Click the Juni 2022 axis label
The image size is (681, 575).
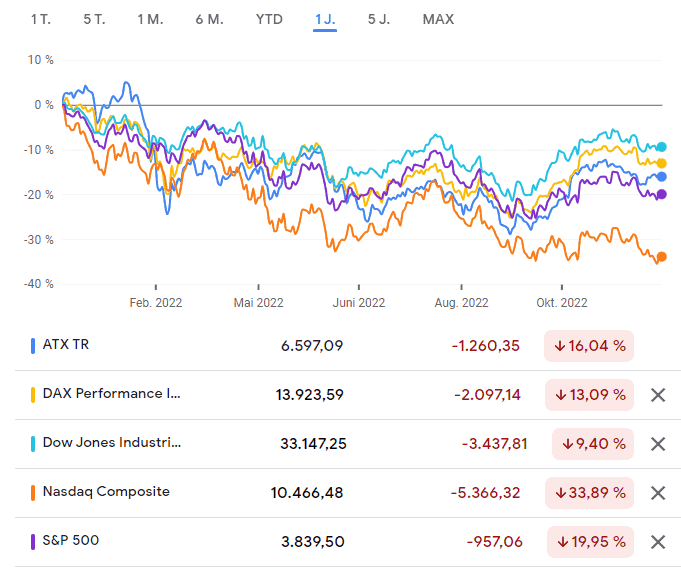359,303
